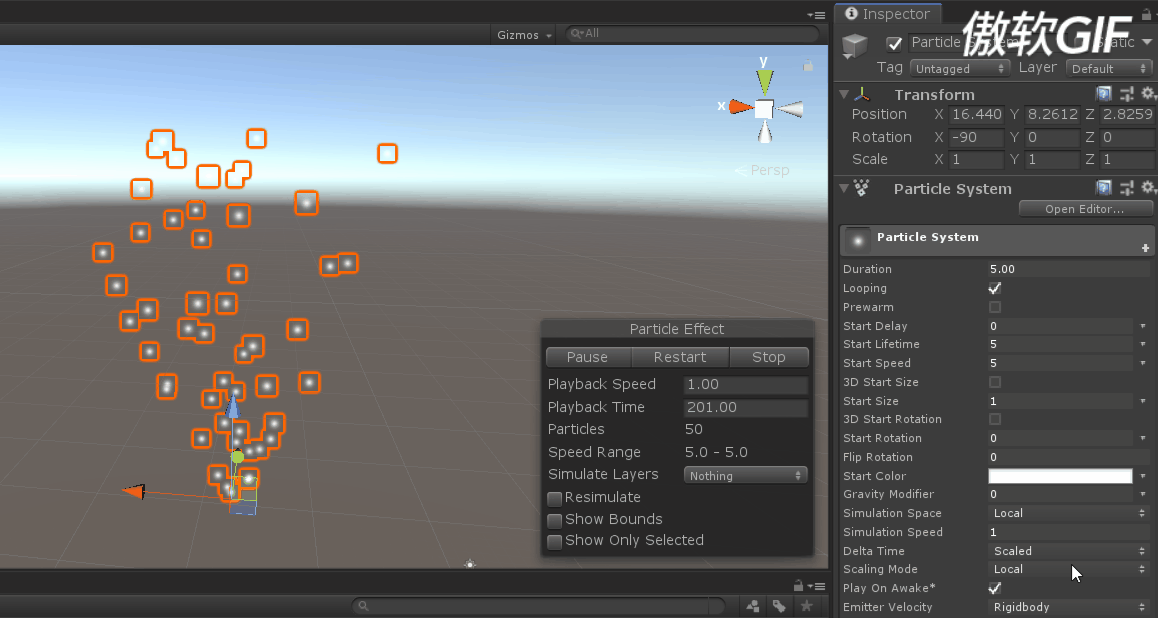This screenshot has height=618, width=1158.
Task: Enable the Resimulate checkbox
Action: click(x=555, y=498)
